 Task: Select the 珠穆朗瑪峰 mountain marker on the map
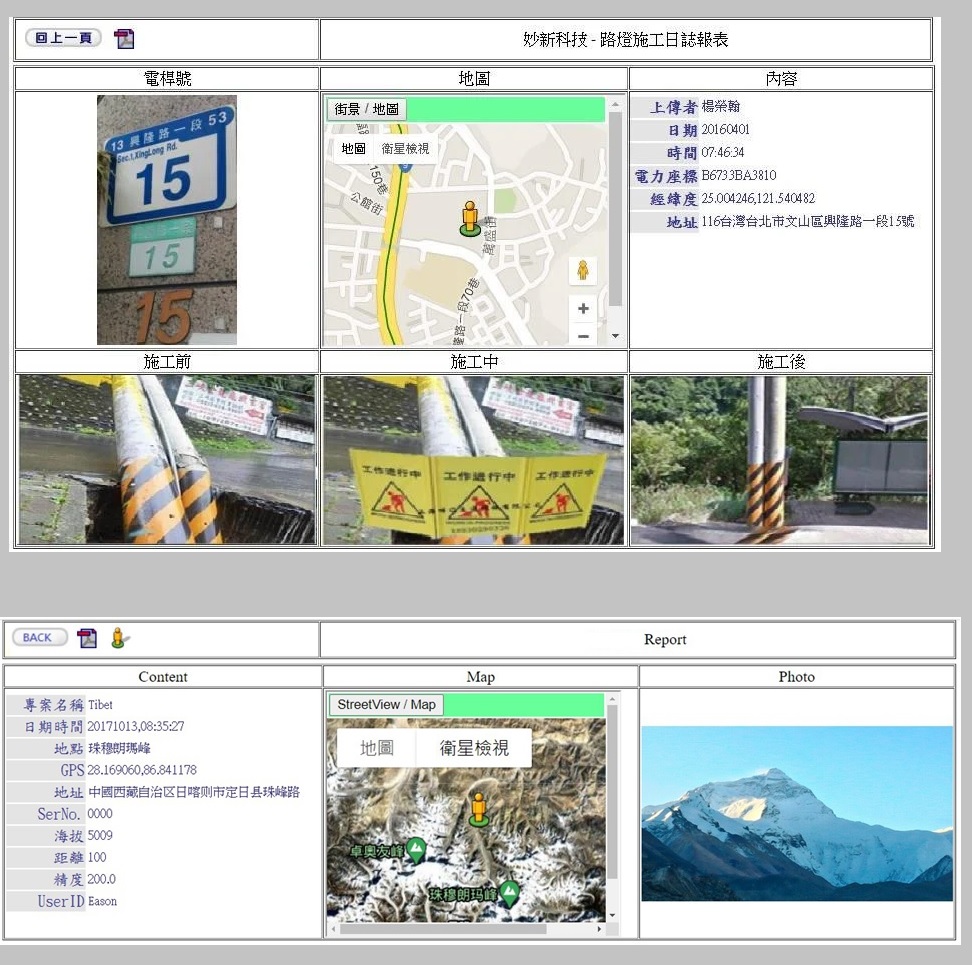(x=510, y=892)
